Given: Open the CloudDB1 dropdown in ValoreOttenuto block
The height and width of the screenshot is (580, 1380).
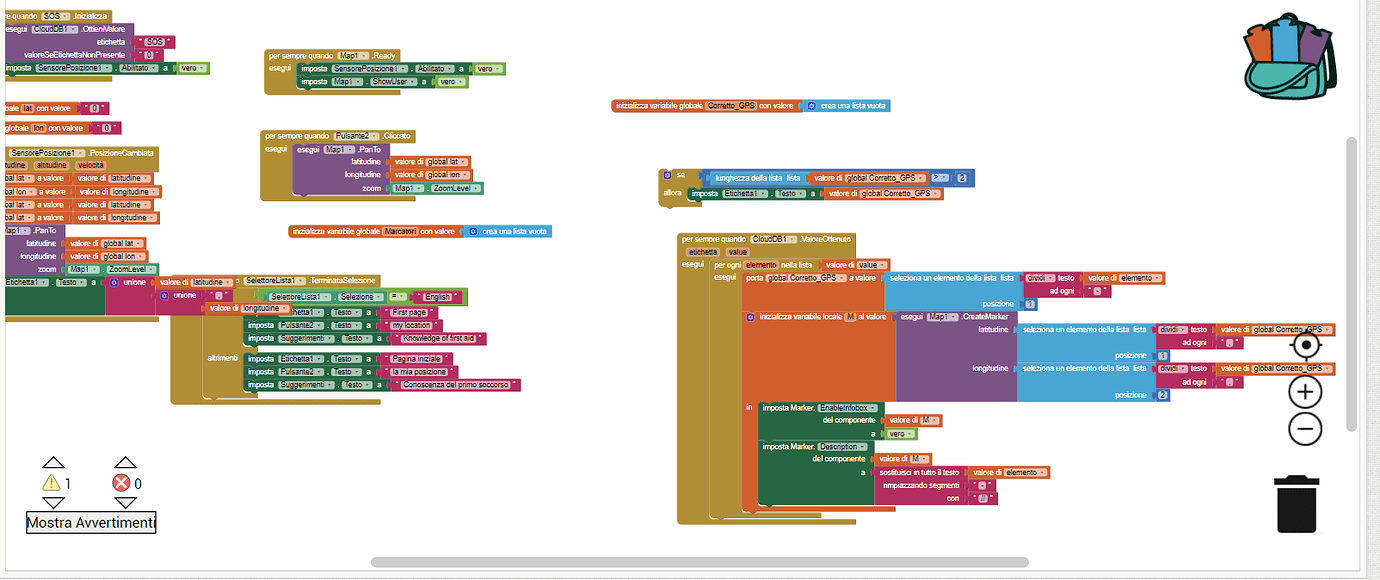Looking at the screenshot, I should pyautogui.click(x=774, y=239).
